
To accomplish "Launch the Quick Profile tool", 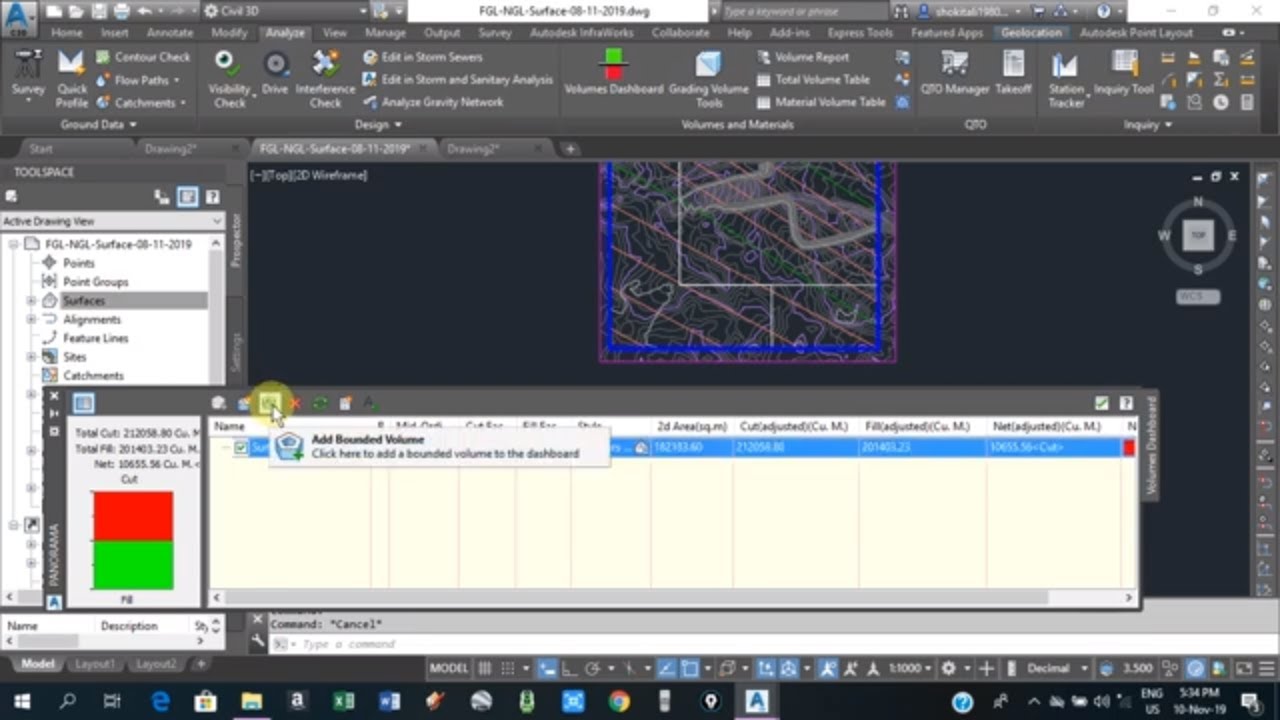I will (71, 78).
